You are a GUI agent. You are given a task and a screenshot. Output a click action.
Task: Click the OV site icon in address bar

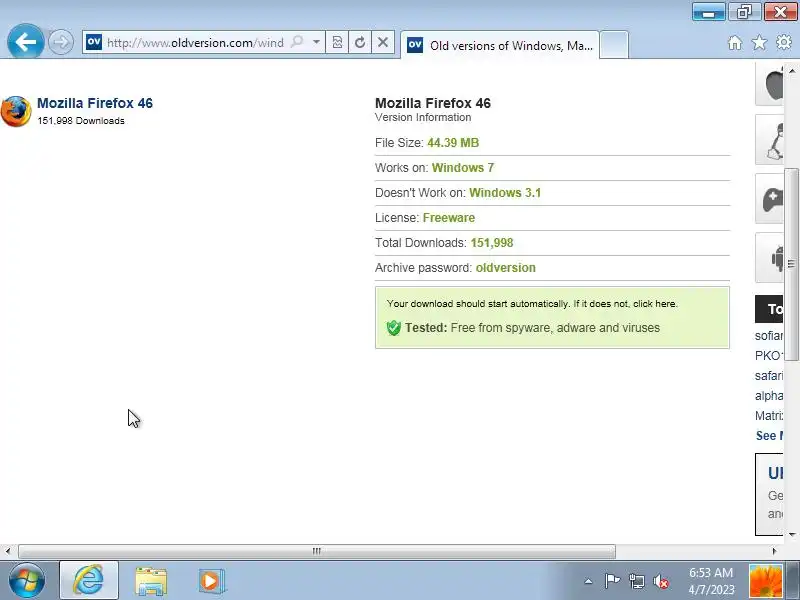[x=94, y=42]
